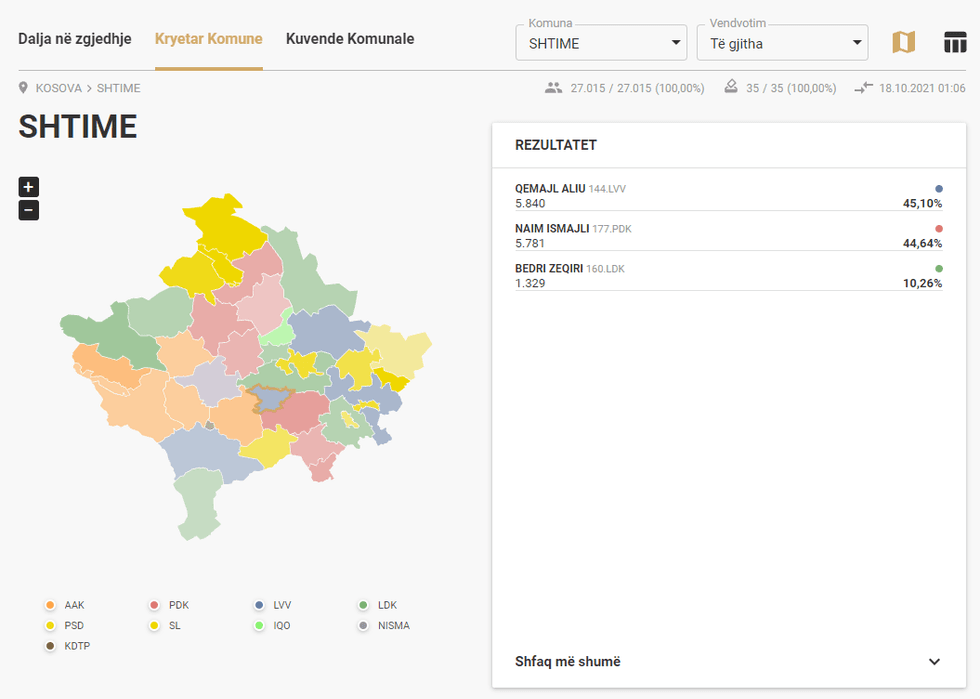Go to KOSOVA in the breadcrumb
This screenshot has height=699, width=980.
point(58,88)
